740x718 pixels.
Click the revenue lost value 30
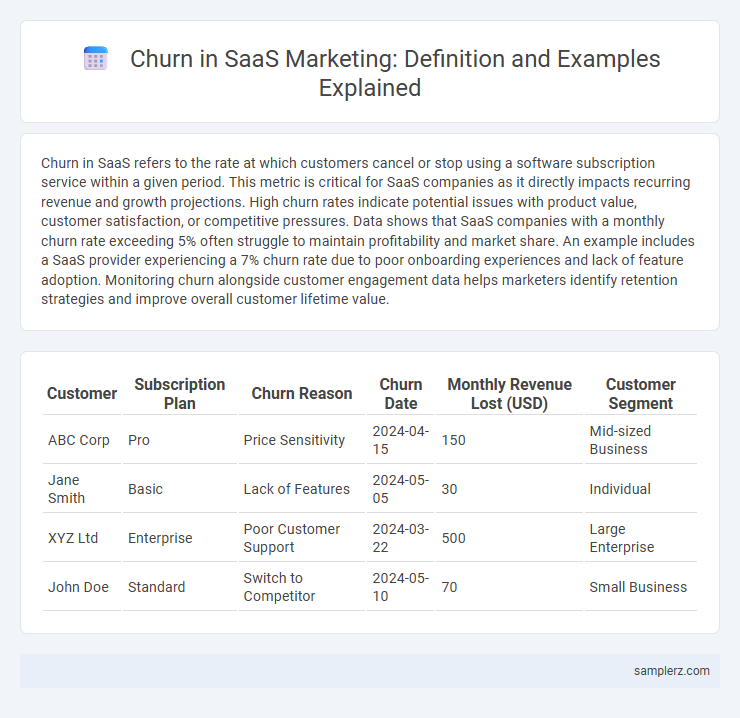click(449, 489)
